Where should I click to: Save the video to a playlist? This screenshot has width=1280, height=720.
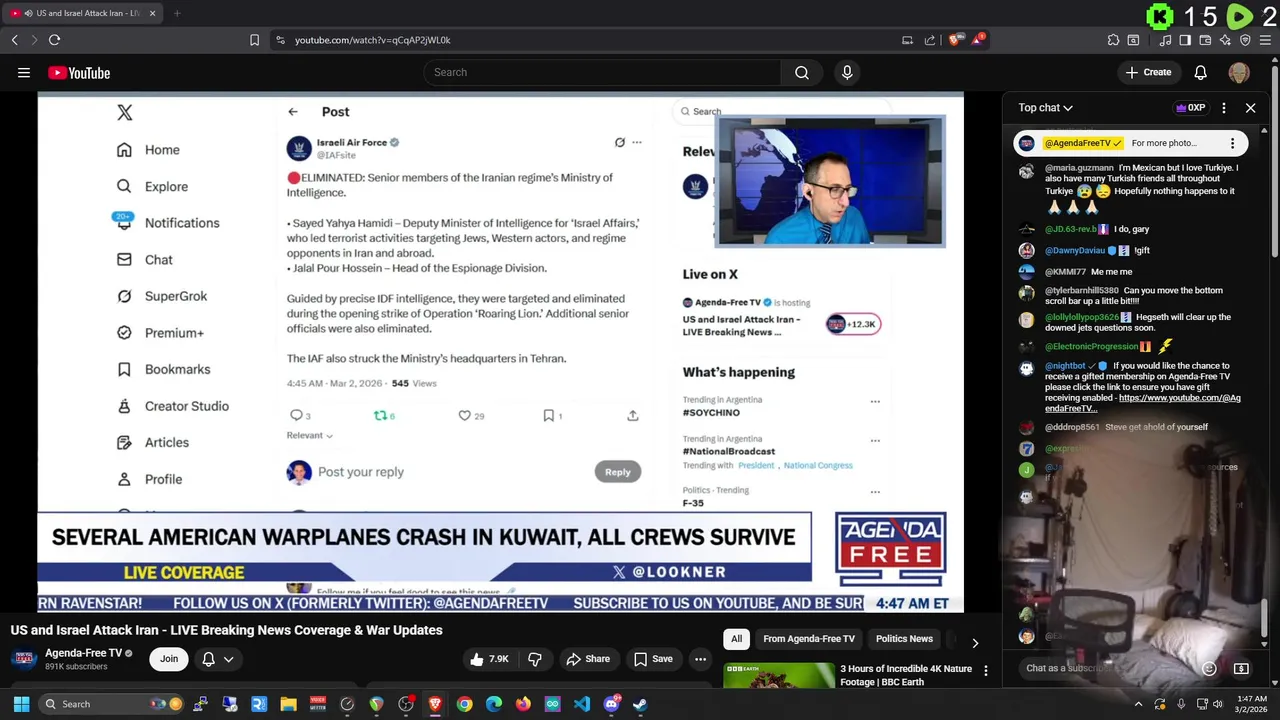653,659
